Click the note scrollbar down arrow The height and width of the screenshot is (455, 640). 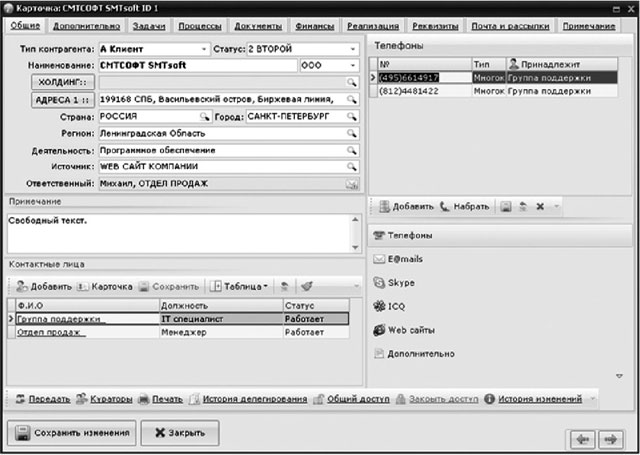pos(355,247)
